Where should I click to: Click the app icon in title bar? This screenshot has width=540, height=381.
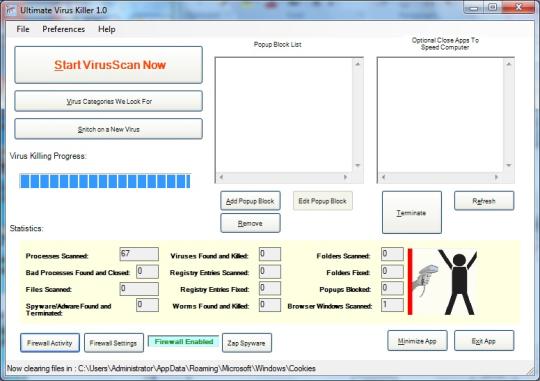[x=11, y=10]
